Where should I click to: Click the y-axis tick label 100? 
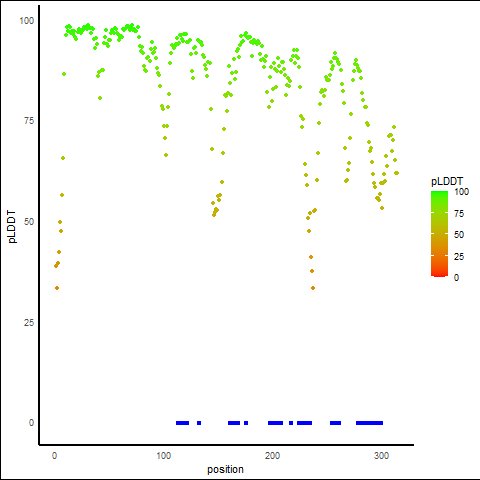pyautogui.click(x=26, y=21)
